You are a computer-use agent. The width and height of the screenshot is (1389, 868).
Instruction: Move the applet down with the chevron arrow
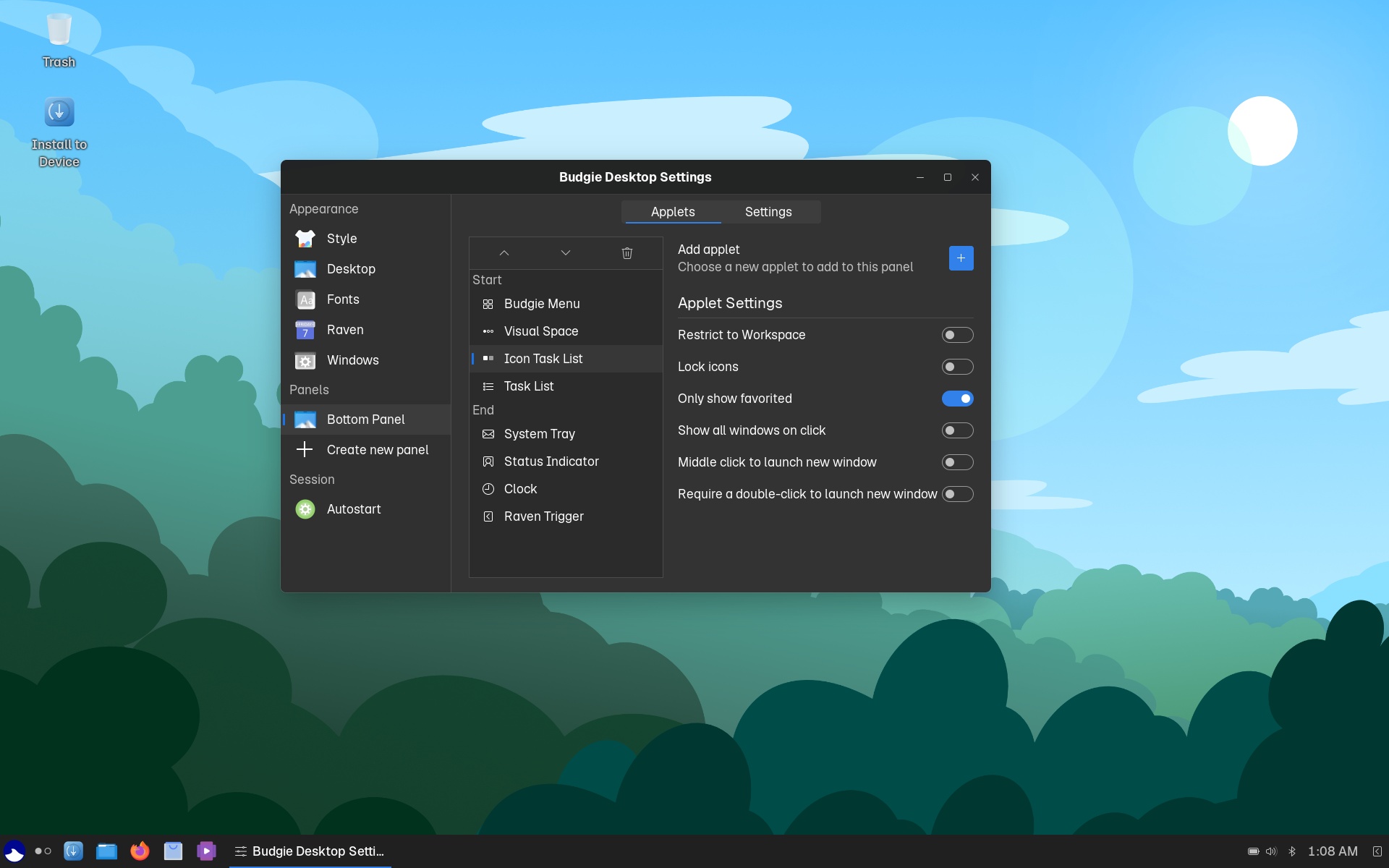click(x=566, y=253)
